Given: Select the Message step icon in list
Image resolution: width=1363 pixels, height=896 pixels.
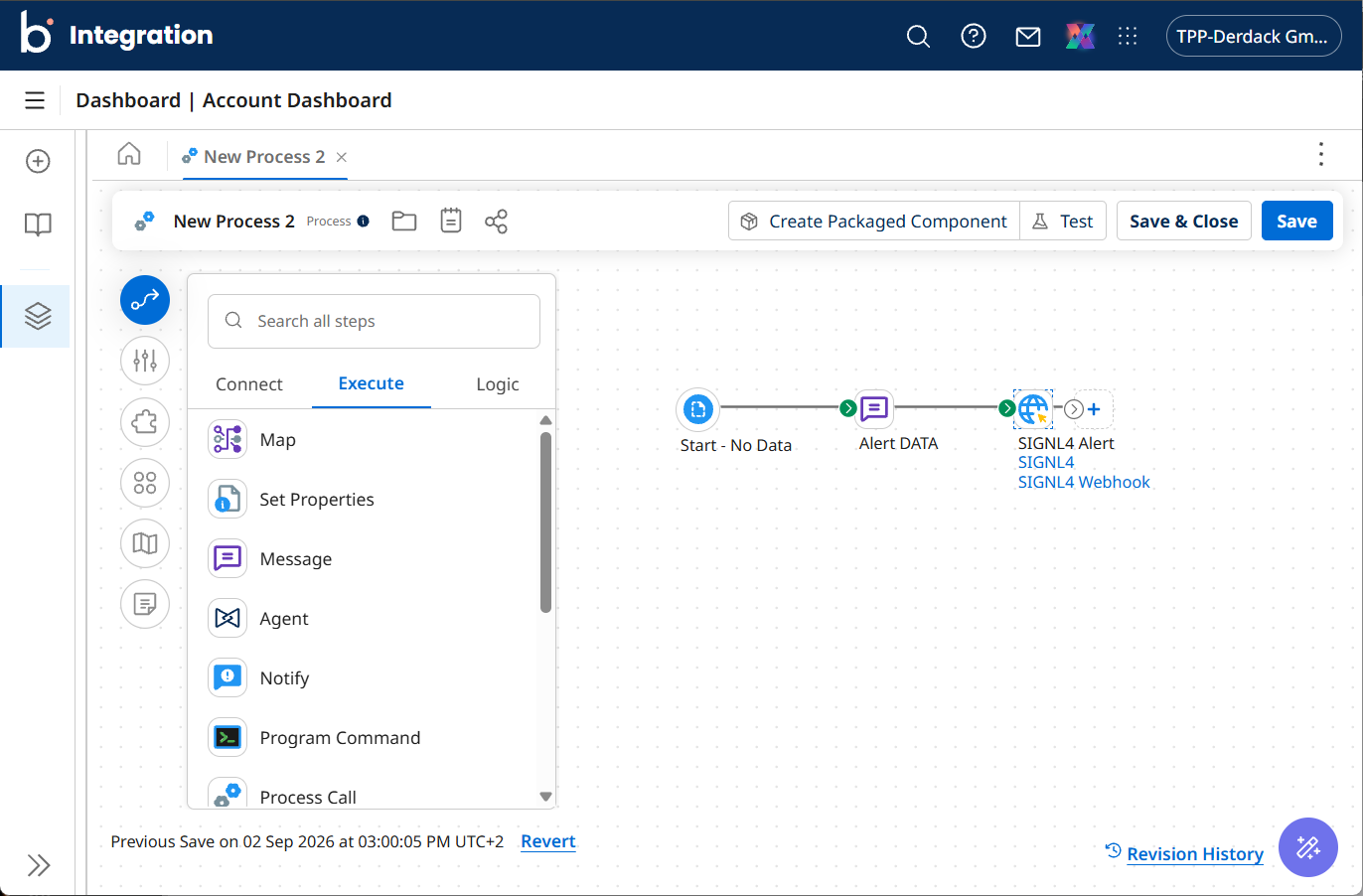Looking at the screenshot, I should coord(227,558).
